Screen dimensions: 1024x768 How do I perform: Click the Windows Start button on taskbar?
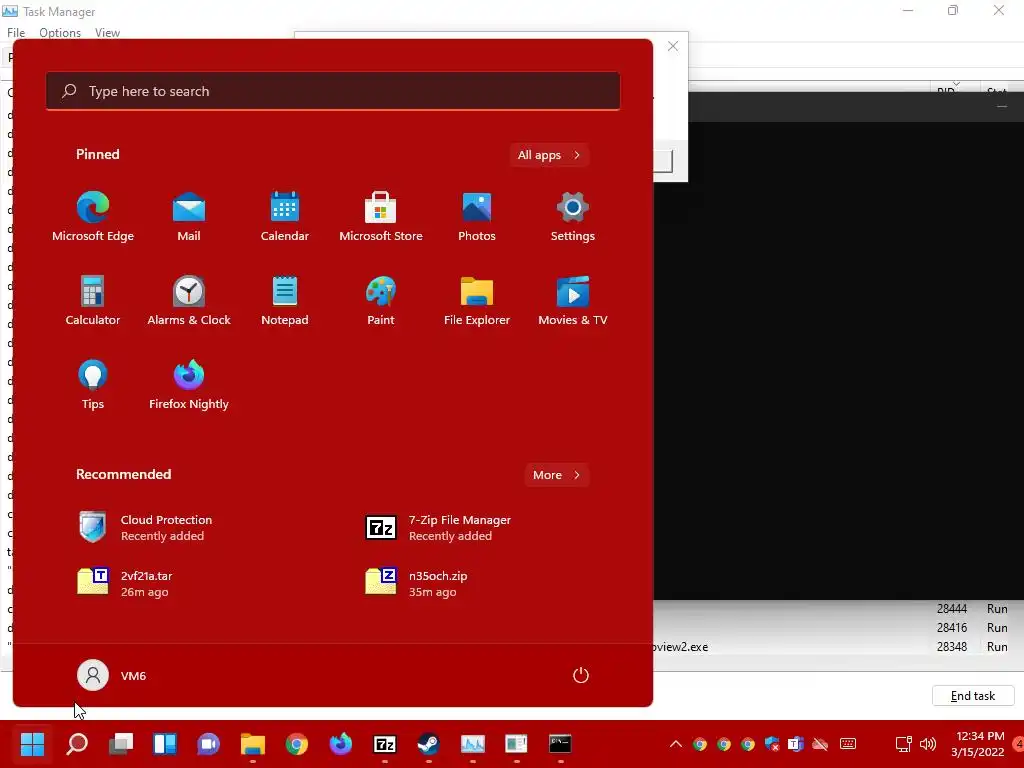tap(32, 744)
